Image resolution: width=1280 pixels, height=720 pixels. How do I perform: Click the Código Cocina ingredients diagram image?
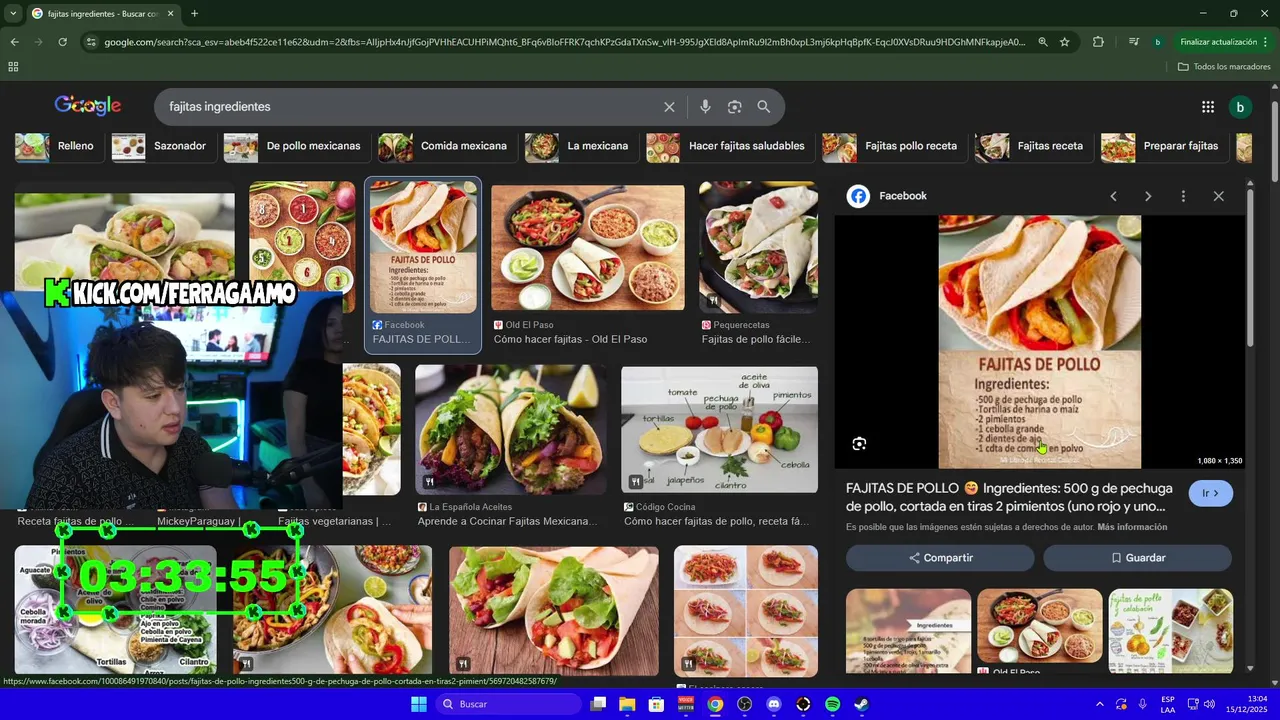[719, 429]
